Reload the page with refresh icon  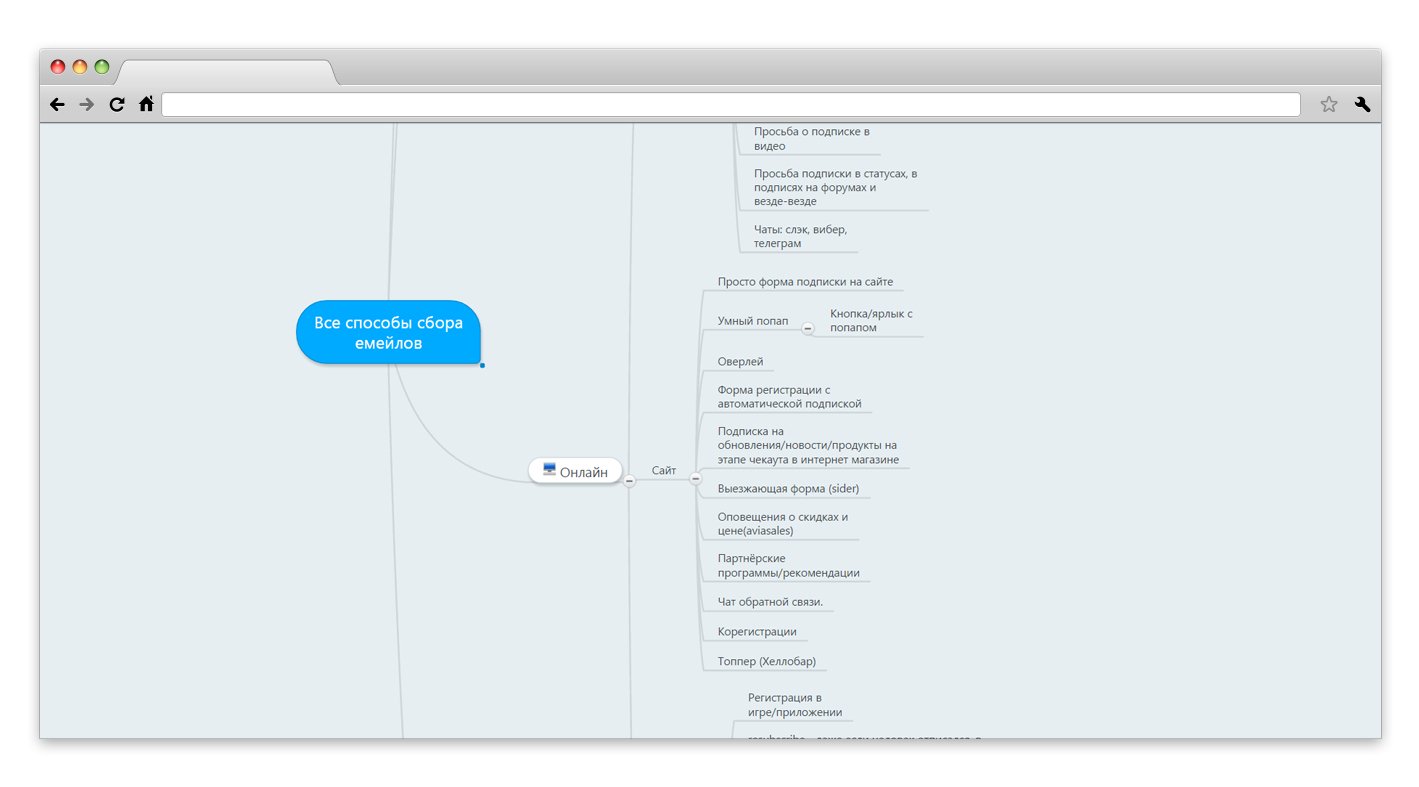117,104
